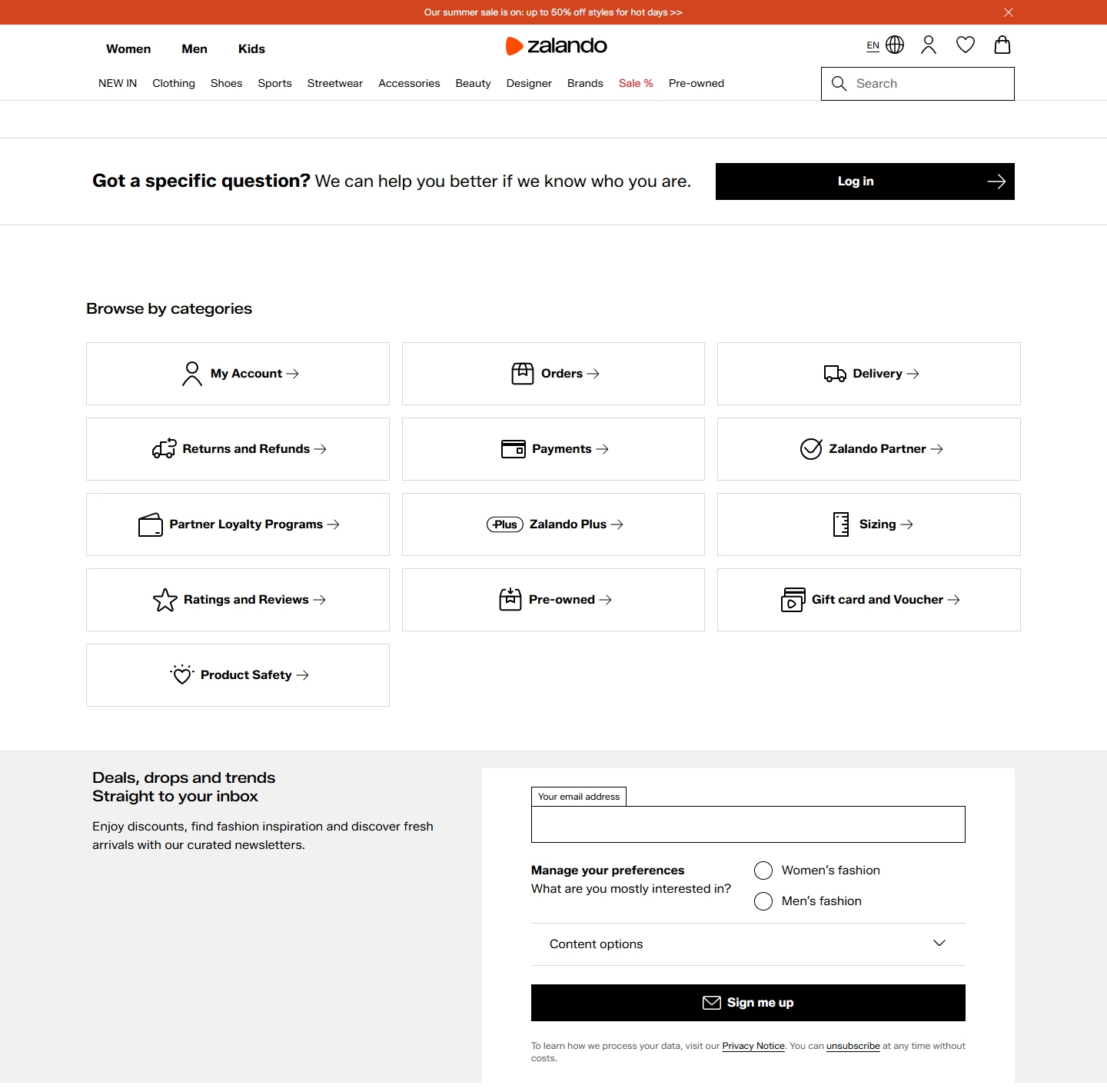Open shopping bag icon

click(1002, 45)
